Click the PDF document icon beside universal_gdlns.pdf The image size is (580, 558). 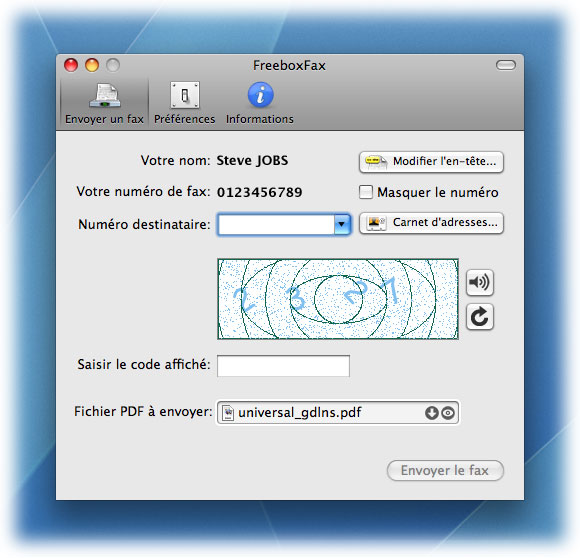(228, 413)
